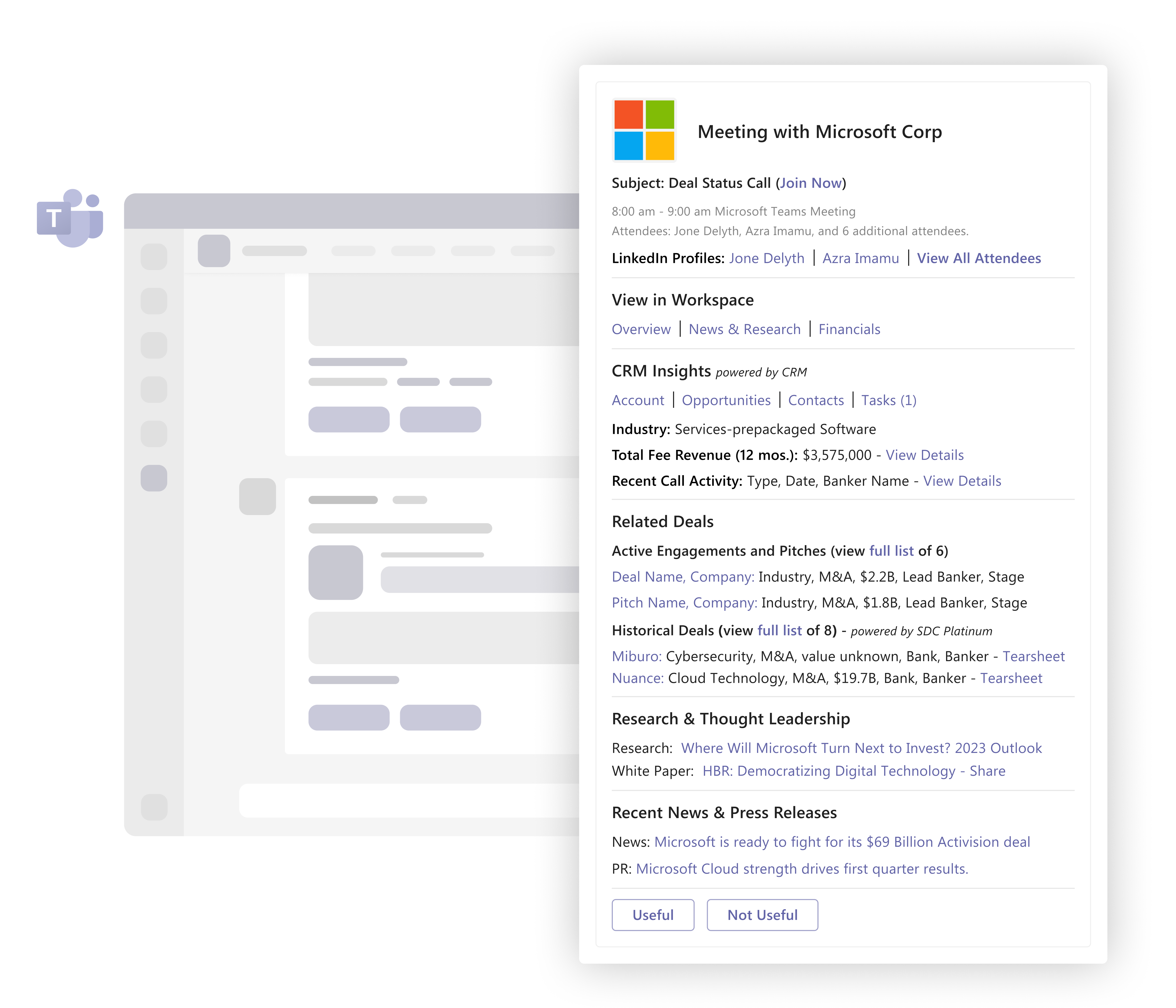Click the Not Useful feedback button
Viewport: 1176px width, 1008px height.
coord(762,915)
